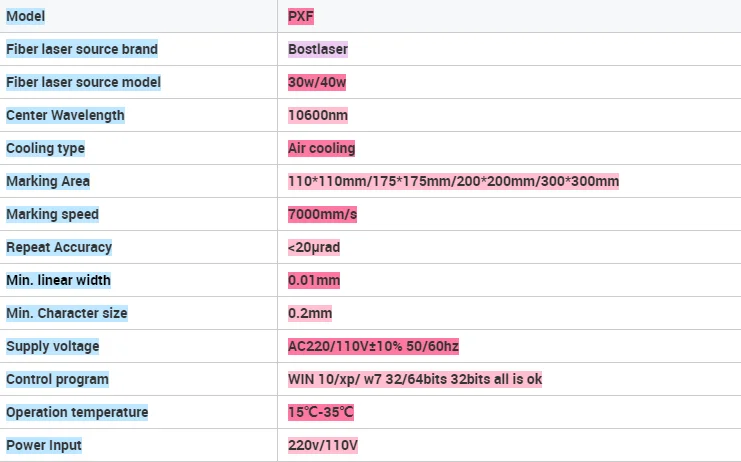The width and height of the screenshot is (741, 462).
Task: Select the <20μrad accuracy value
Action: coord(314,248)
